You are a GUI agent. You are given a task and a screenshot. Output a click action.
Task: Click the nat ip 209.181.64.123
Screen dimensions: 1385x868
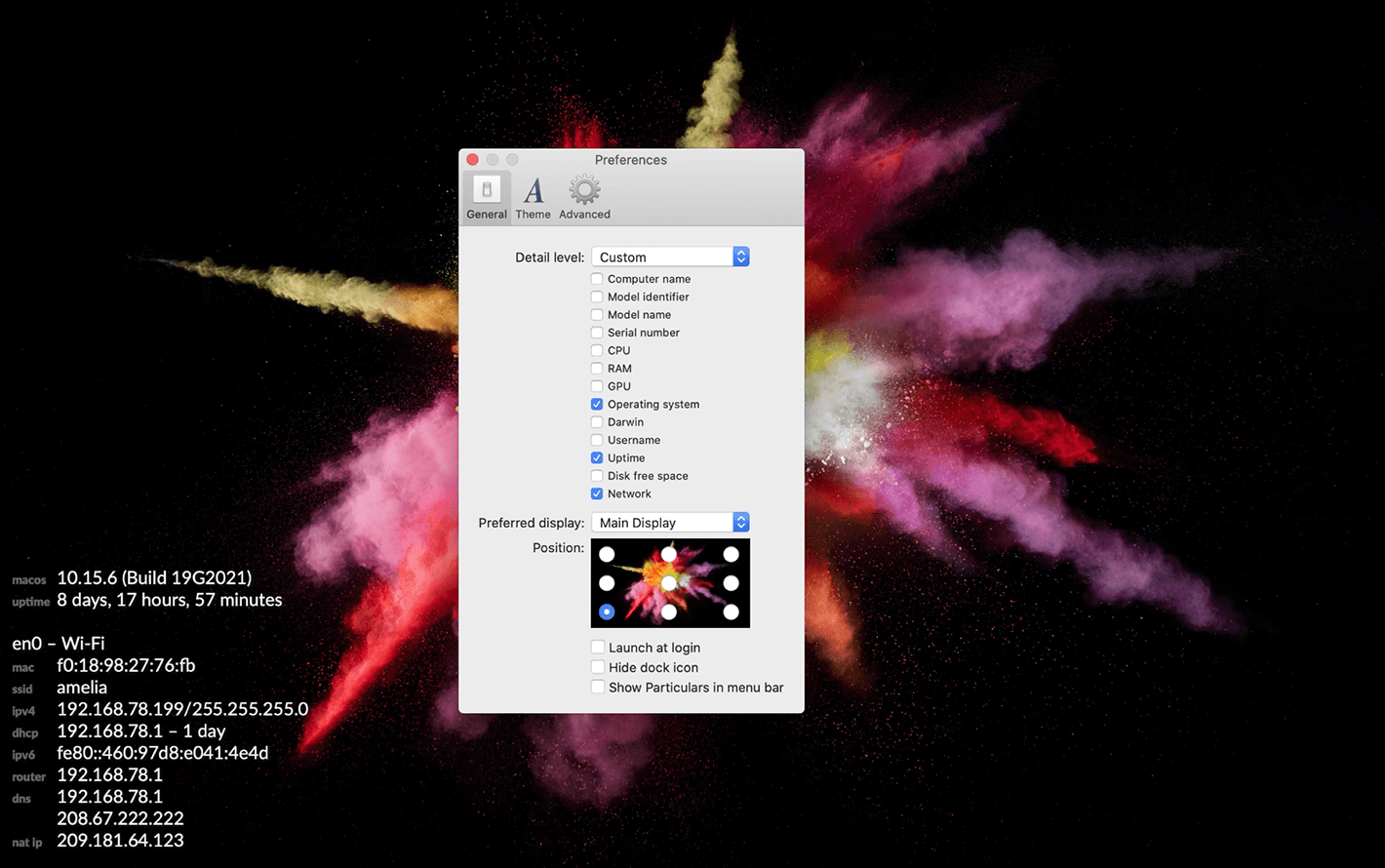[120, 841]
